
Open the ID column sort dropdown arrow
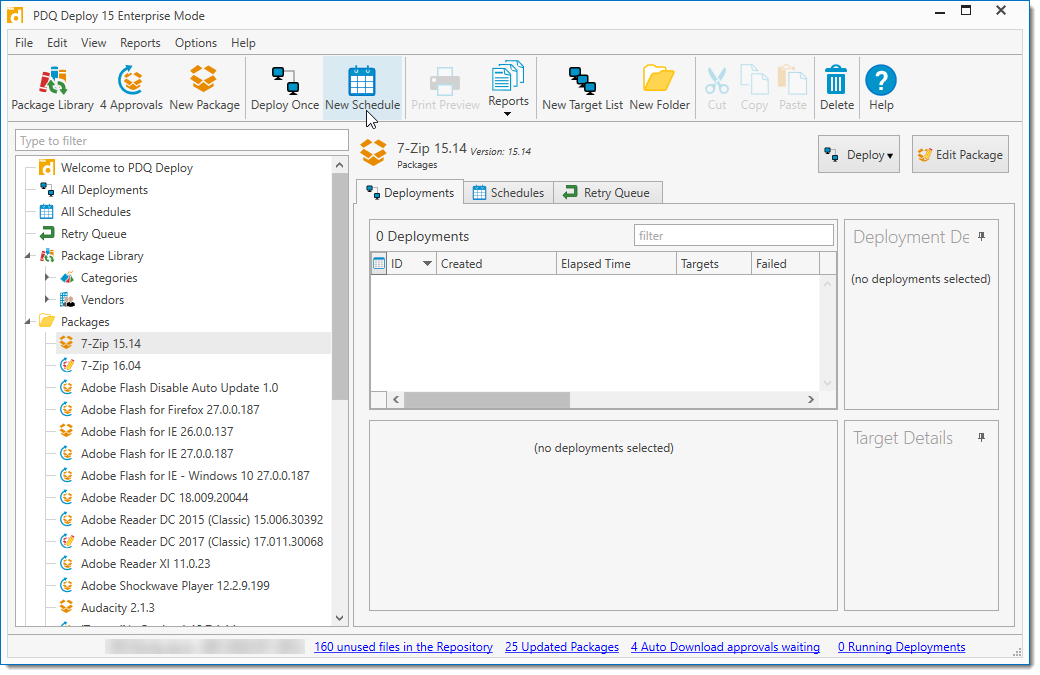pos(427,263)
